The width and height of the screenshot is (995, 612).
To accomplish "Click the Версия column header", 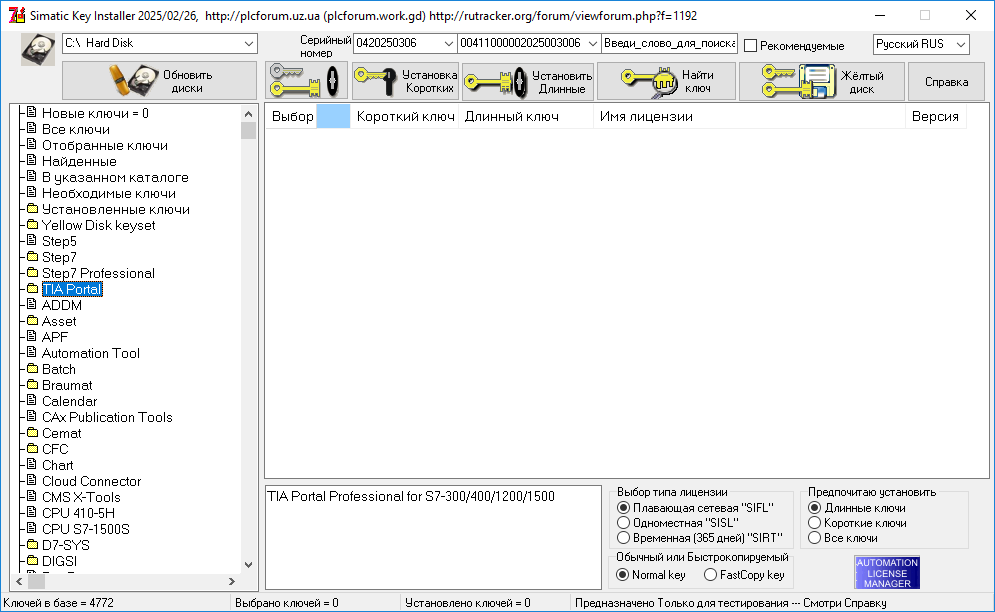I will click(935, 116).
